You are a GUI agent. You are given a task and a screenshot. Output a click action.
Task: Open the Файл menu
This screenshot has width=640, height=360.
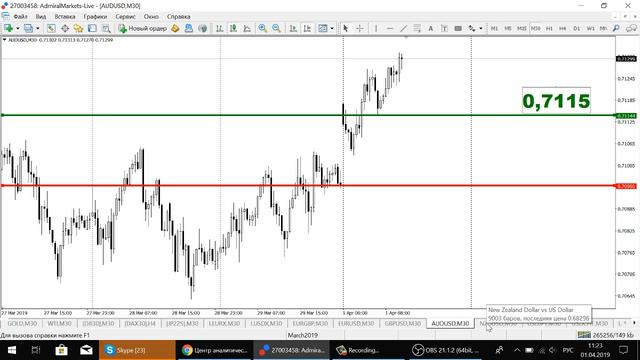20,17
